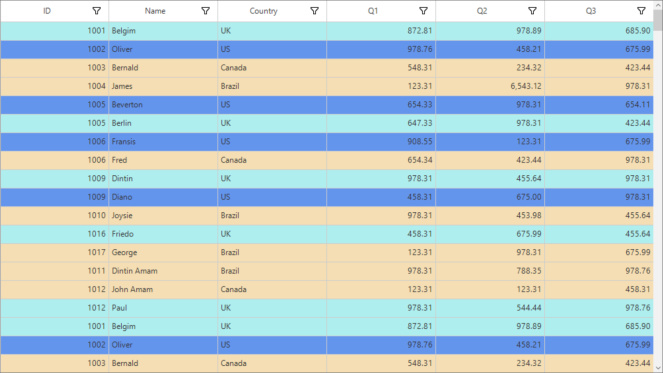Select the Friedo name cell
This screenshot has width=663, height=373.
coord(163,234)
